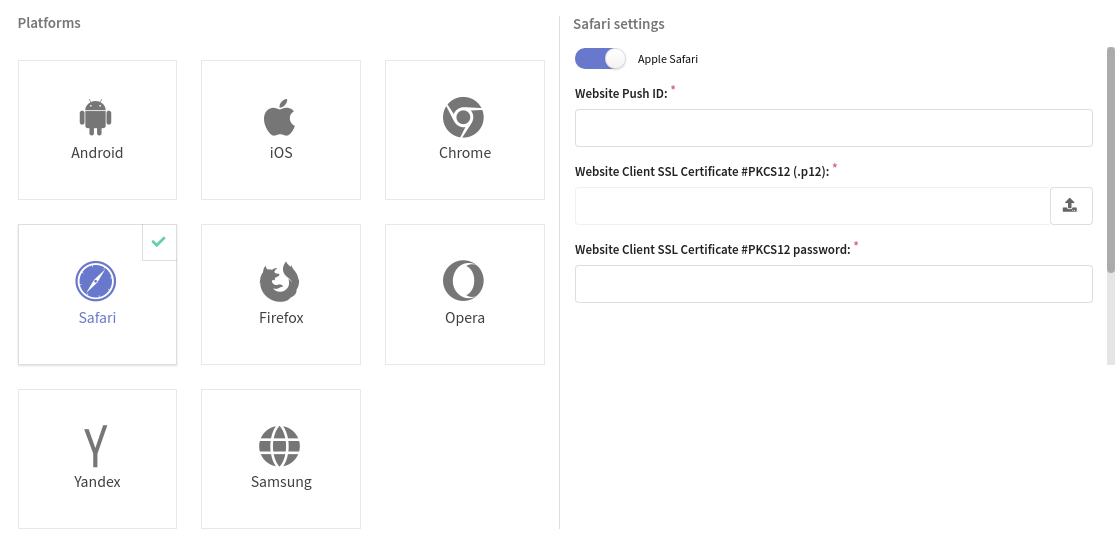Click the green checkmark on Safari card
This screenshot has height=553, width=1120.
(x=159, y=241)
